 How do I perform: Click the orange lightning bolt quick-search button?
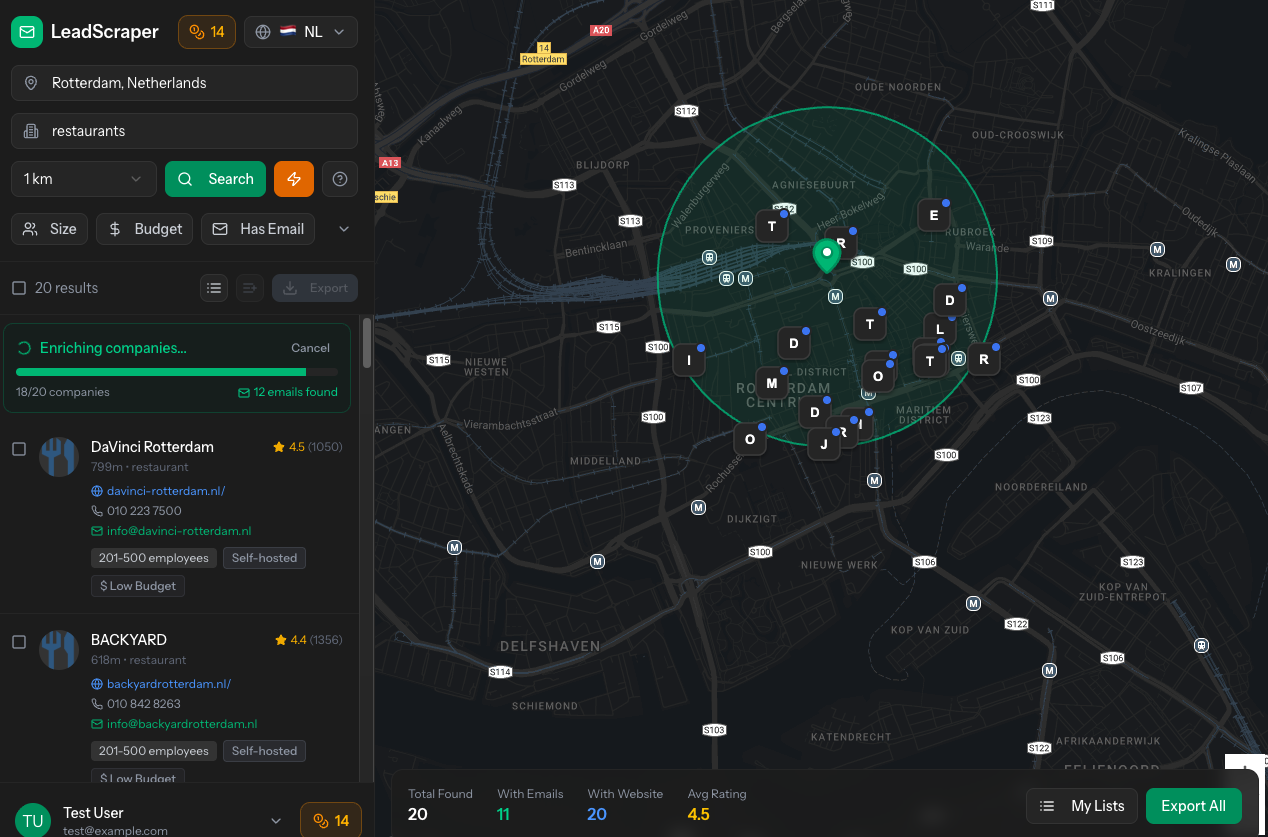pyautogui.click(x=294, y=179)
